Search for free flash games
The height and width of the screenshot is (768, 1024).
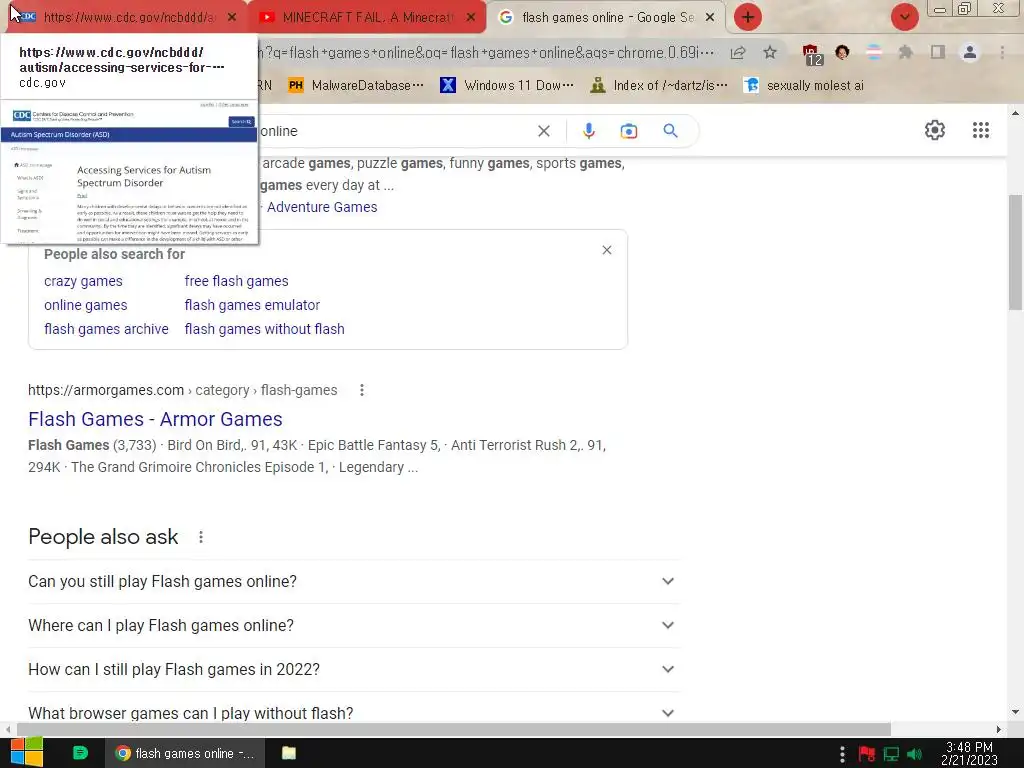tap(236, 281)
